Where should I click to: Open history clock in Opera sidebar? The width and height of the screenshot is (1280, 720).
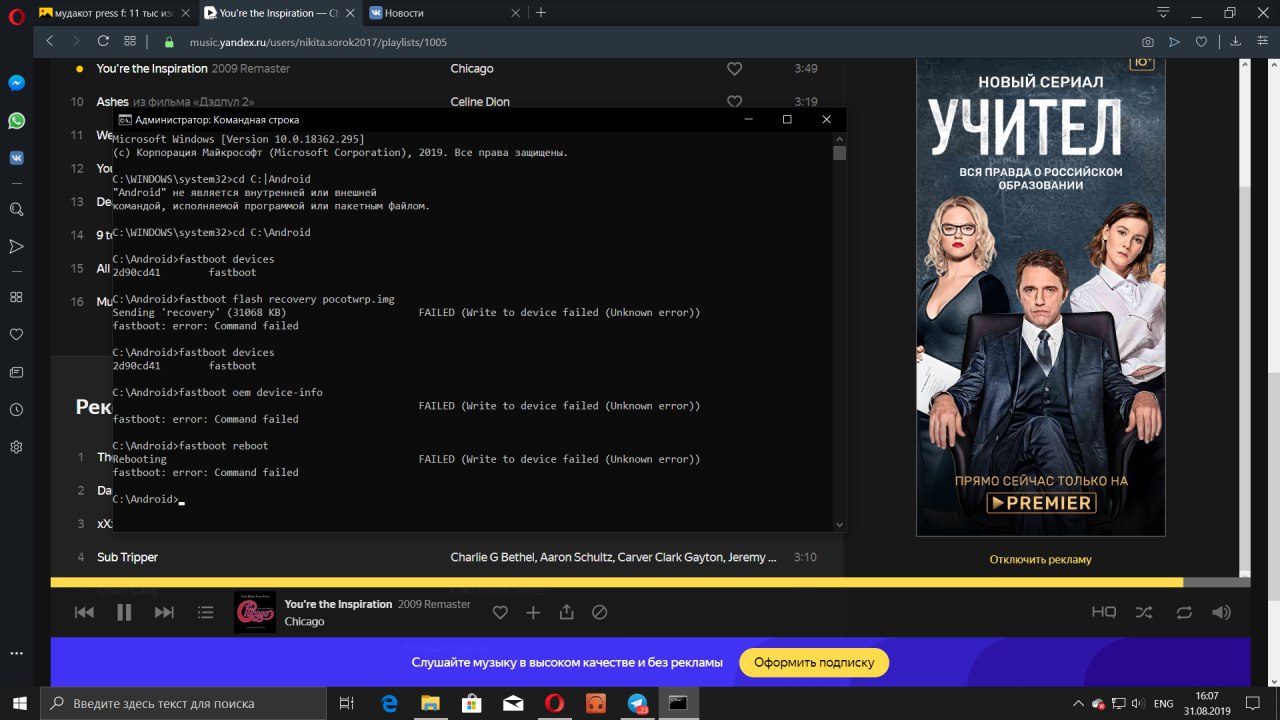(16, 410)
